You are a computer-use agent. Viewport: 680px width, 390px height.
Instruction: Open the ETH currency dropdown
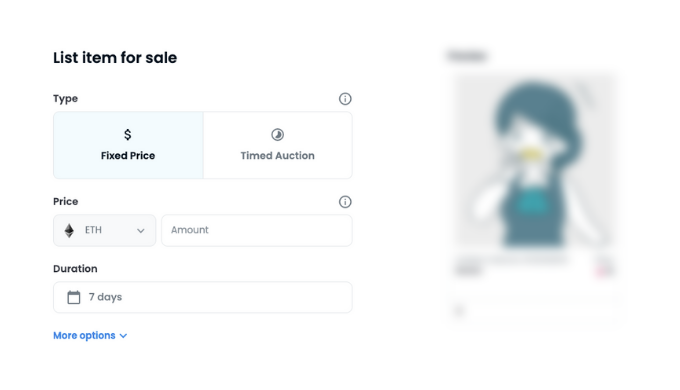(x=105, y=230)
